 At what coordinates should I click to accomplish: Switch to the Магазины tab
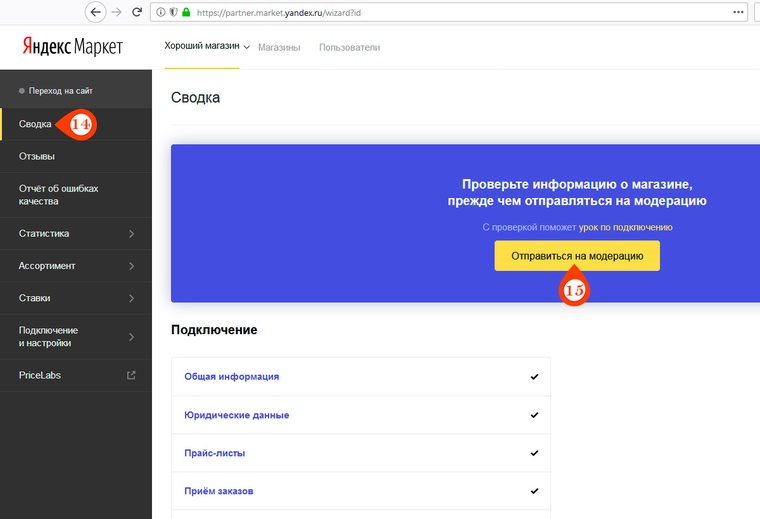(279, 48)
